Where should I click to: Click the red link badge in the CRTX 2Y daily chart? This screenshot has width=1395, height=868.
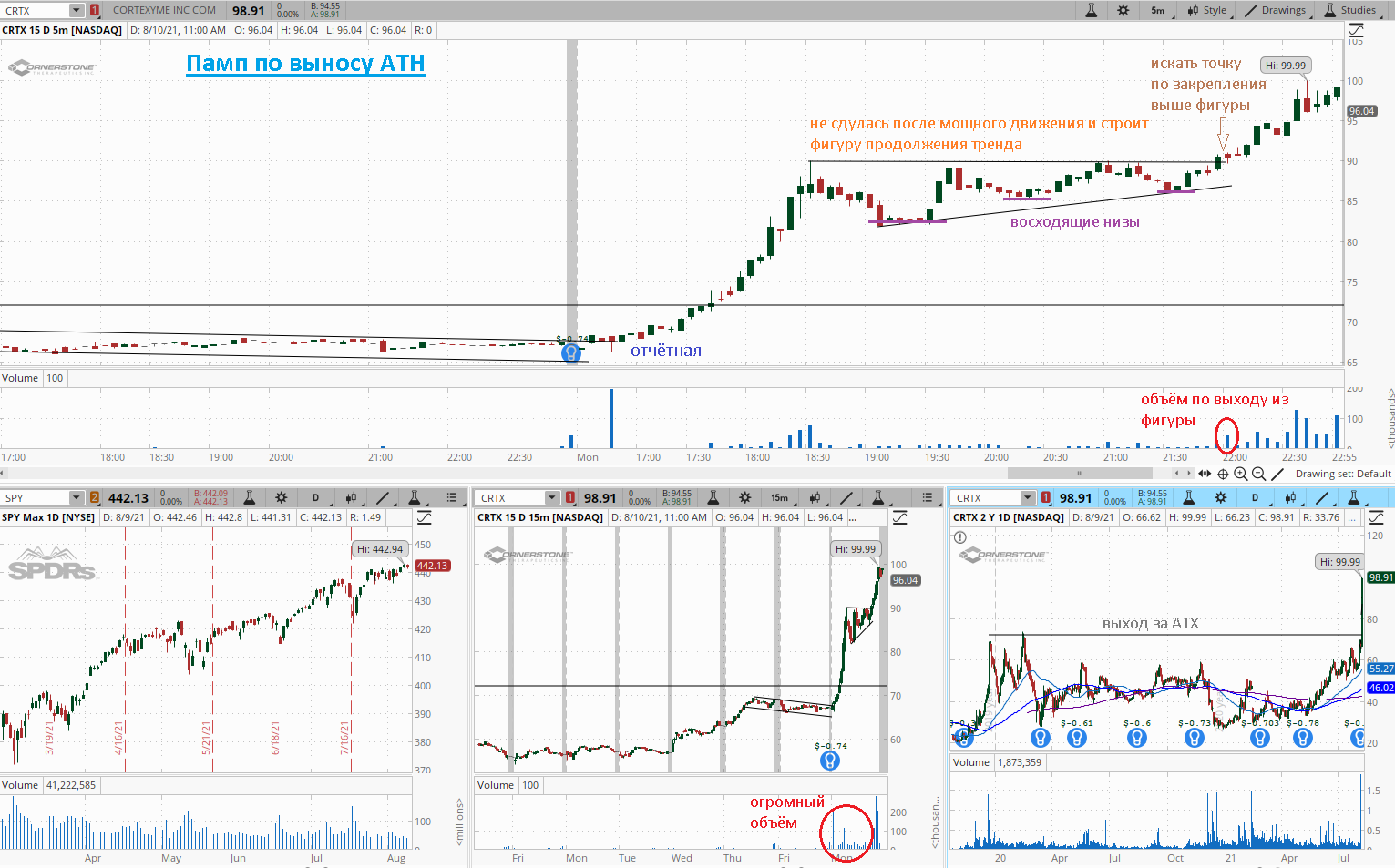click(x=1046, y=498)
